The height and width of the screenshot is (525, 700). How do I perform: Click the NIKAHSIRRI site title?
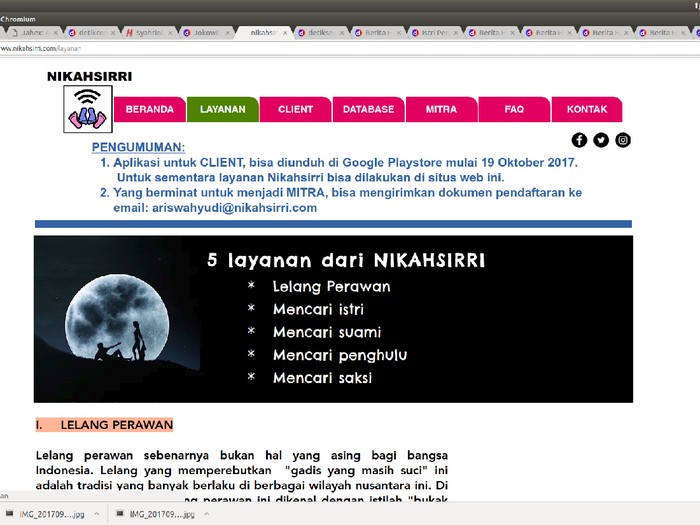point(89,76)
